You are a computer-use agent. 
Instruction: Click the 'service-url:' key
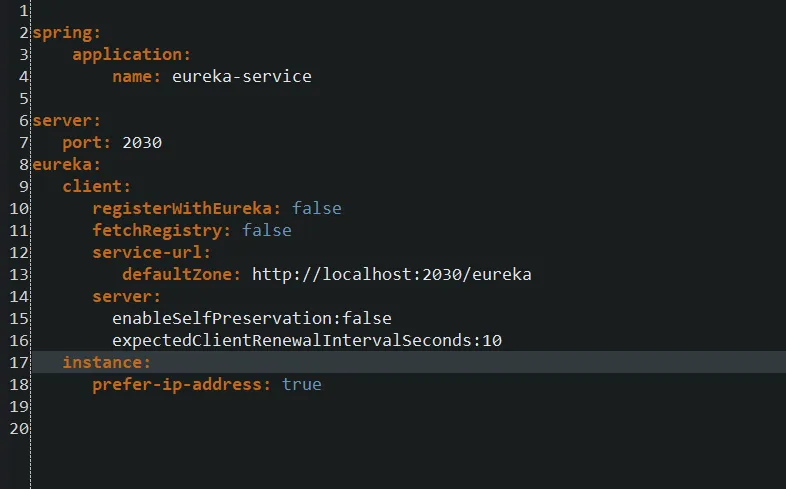click(151, 252)
